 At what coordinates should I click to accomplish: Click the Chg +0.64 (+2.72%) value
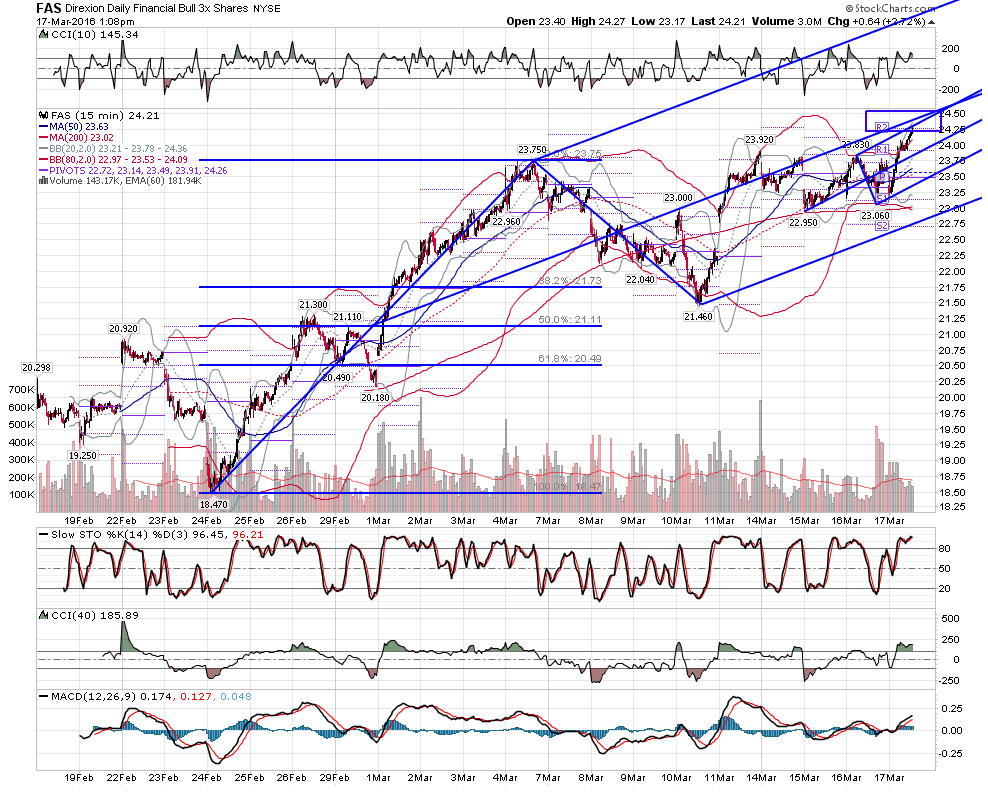click(876, 21)
